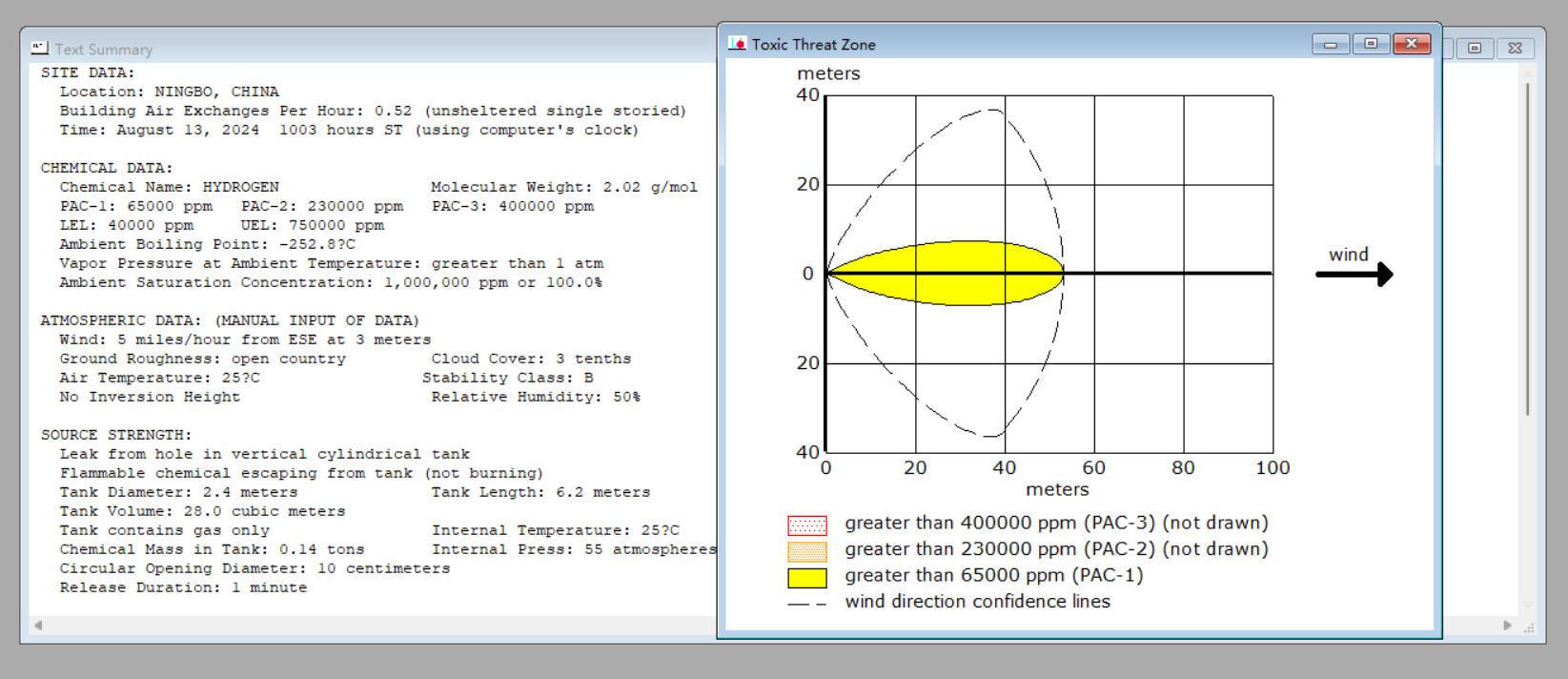
Task: Click 'PAC-1: 65000 ppm' in Text Summary
Action: [x=135, y=206]
